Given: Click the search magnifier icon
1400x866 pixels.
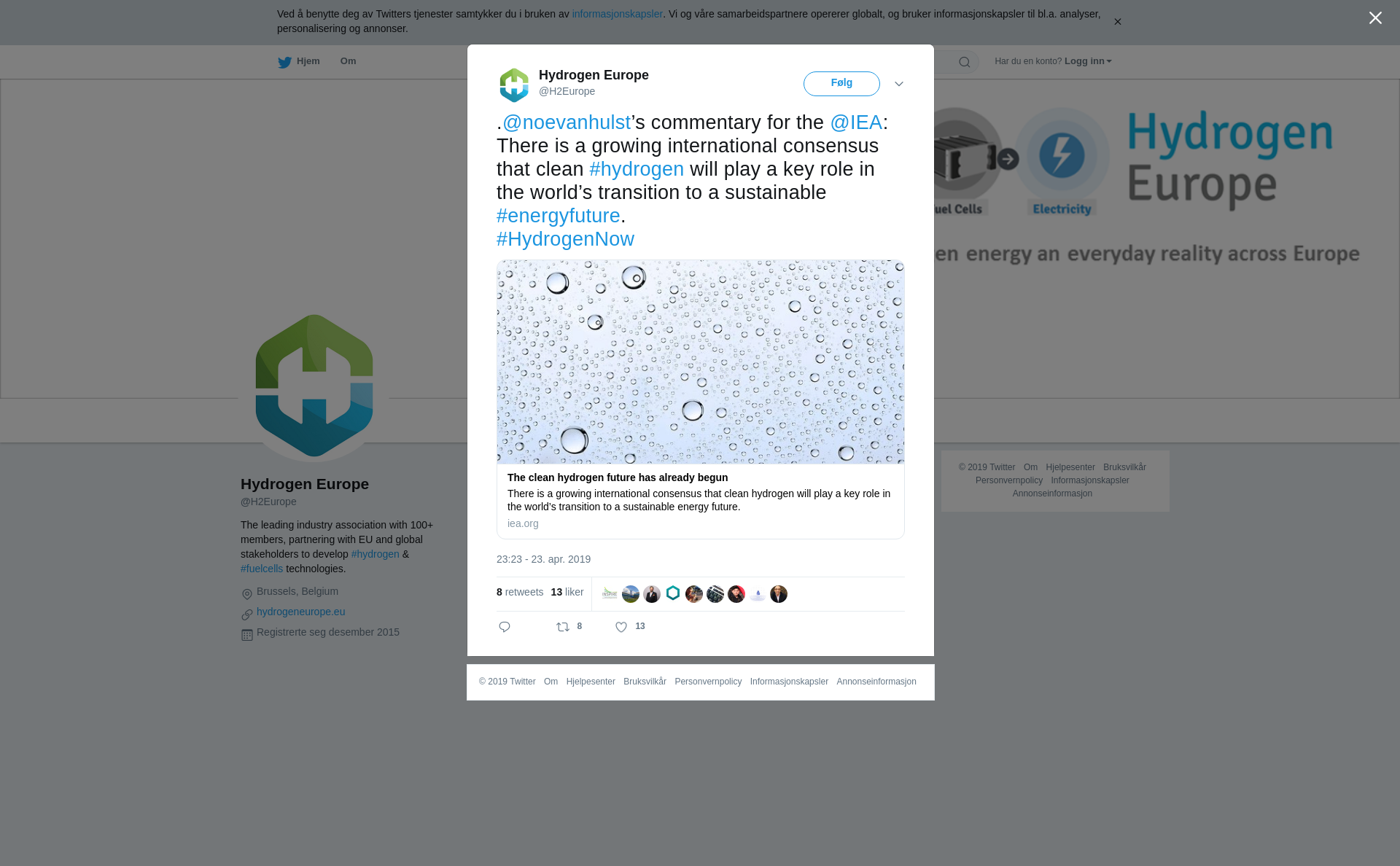Looking at the screenshot, I should click(x=965, y=62).
